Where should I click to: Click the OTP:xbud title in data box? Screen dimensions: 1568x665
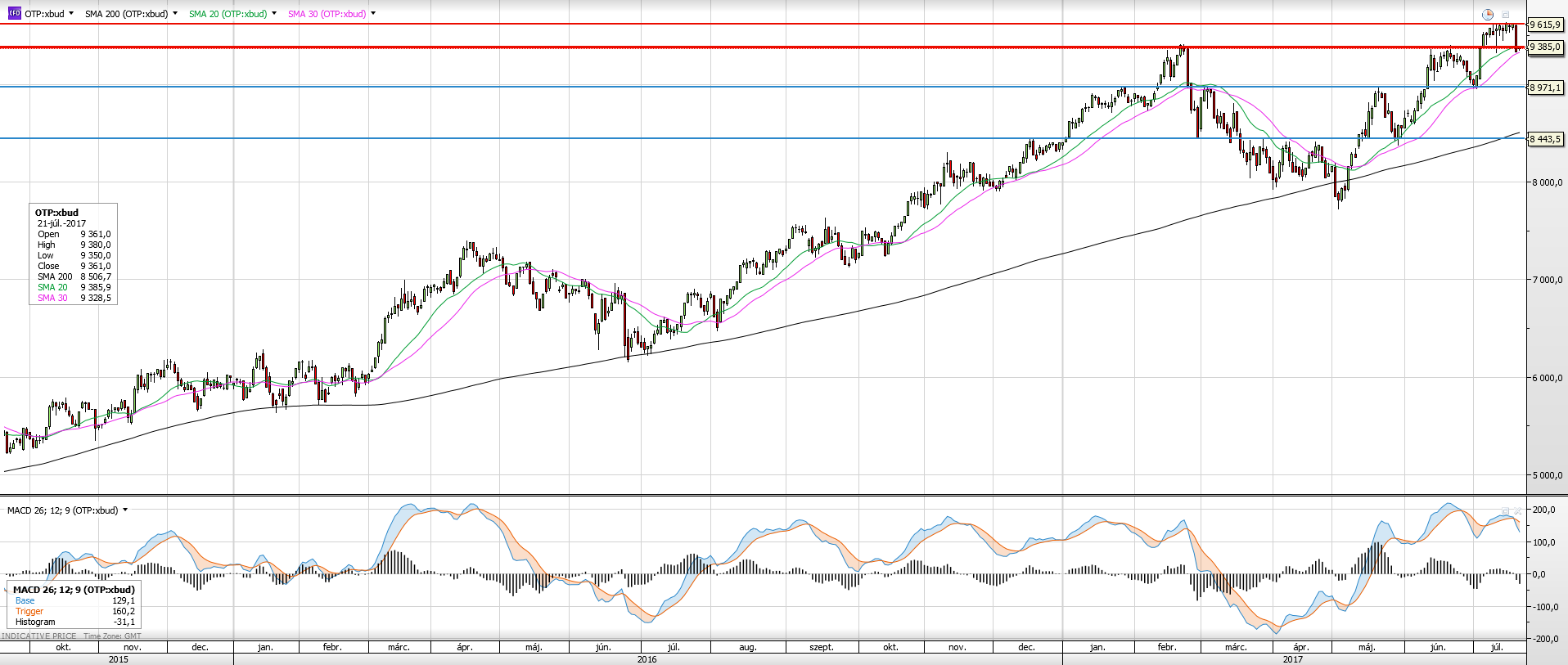56,213
